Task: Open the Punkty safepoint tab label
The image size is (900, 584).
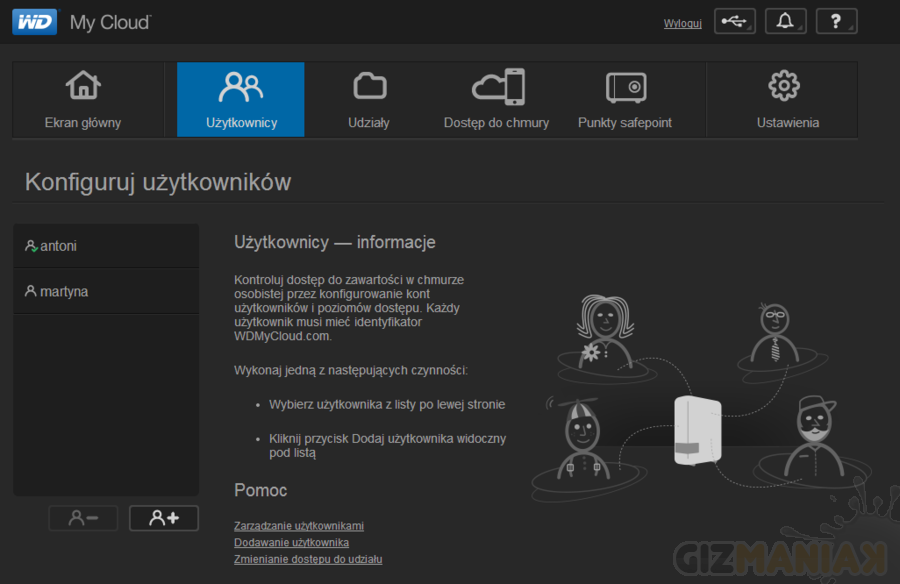Action: coord(625,123)
